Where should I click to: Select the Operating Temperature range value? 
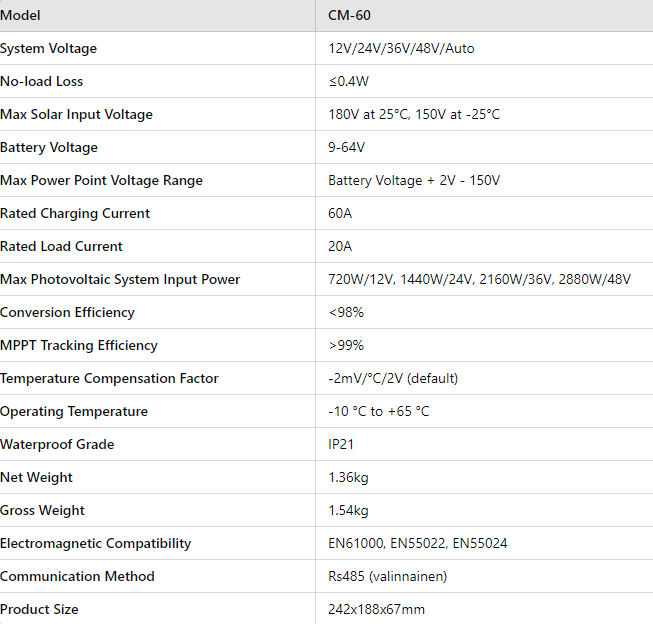pos(379,411)
